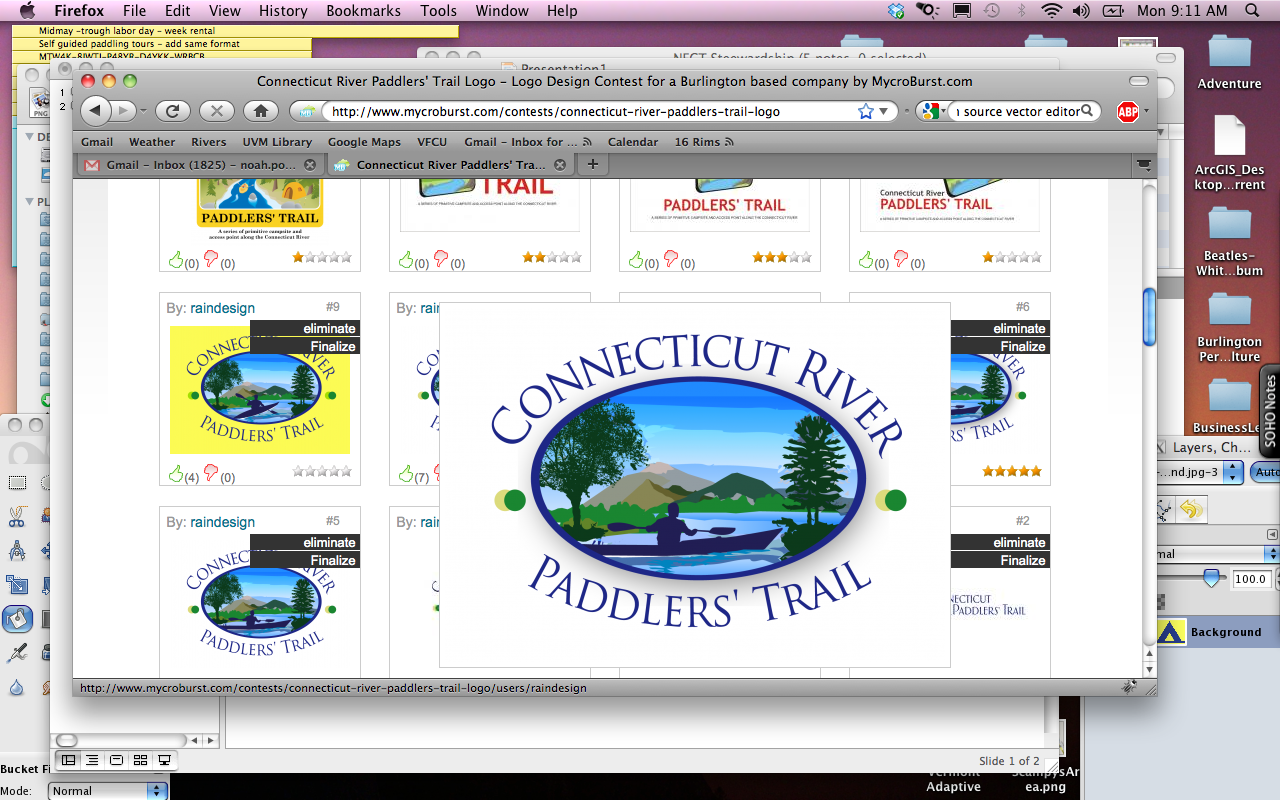Open the volume control in the menu bar
The image size is (1280, 800).
(x=1080, y=11)
